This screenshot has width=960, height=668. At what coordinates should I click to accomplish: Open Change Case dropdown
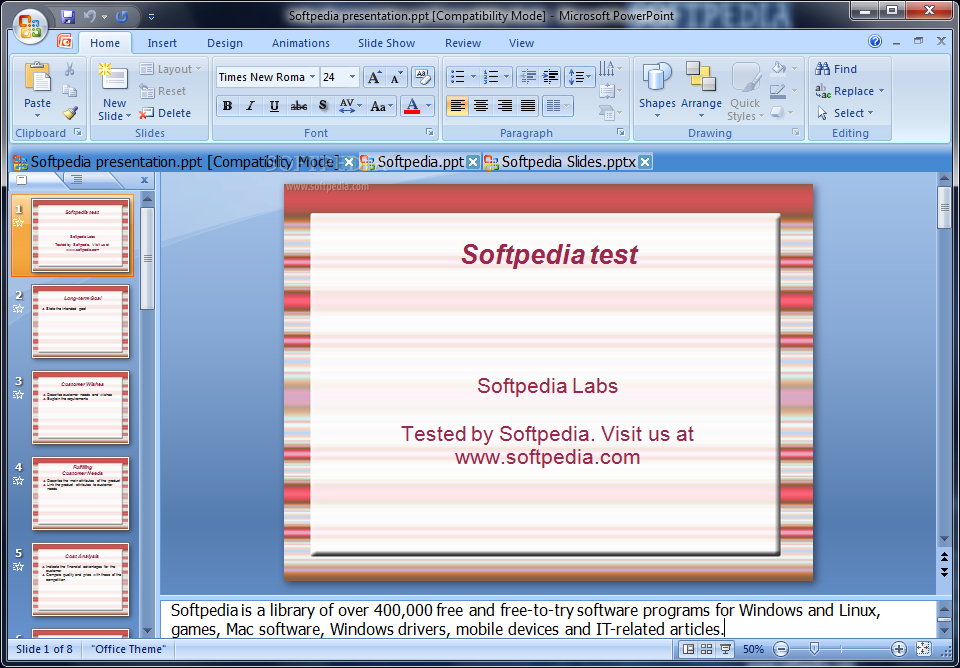point(382,106)
